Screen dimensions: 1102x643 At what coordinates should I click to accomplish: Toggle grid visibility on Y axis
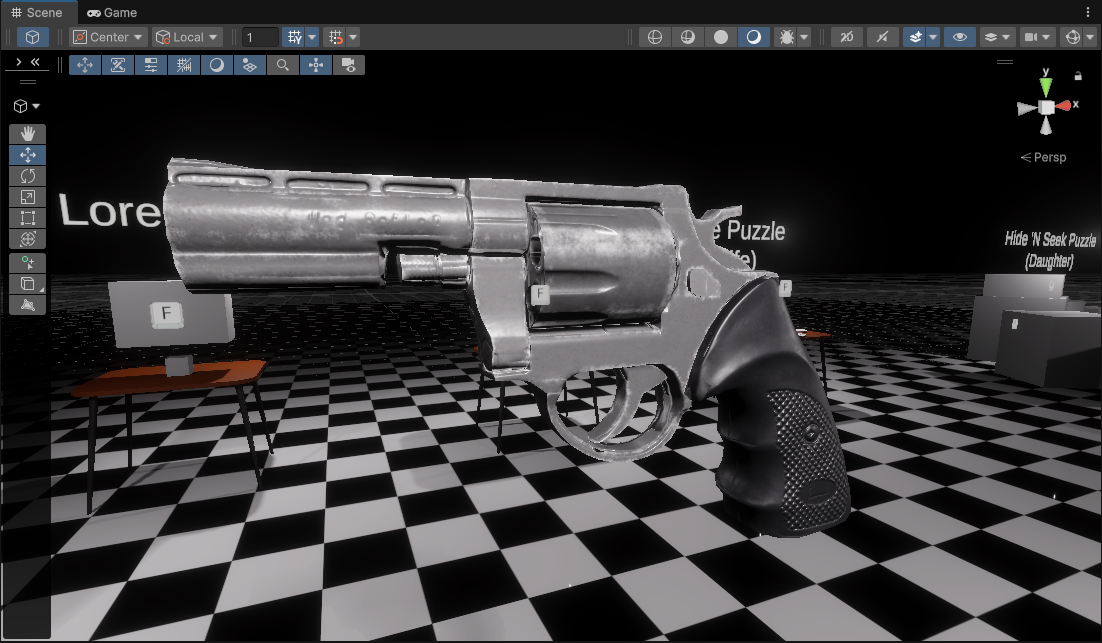click(294, 37)
